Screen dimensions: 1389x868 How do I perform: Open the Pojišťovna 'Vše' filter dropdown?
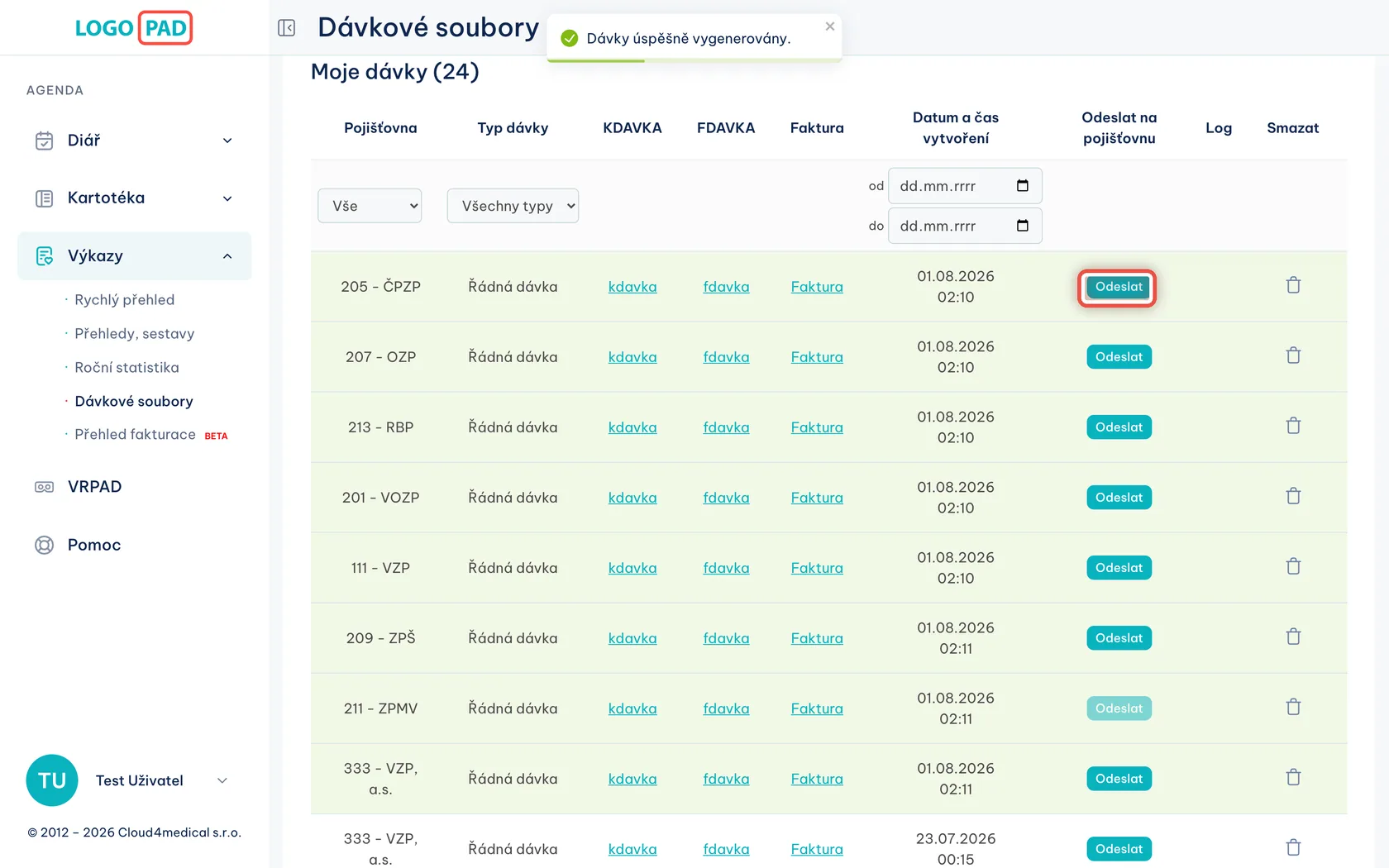click(370, 206)
